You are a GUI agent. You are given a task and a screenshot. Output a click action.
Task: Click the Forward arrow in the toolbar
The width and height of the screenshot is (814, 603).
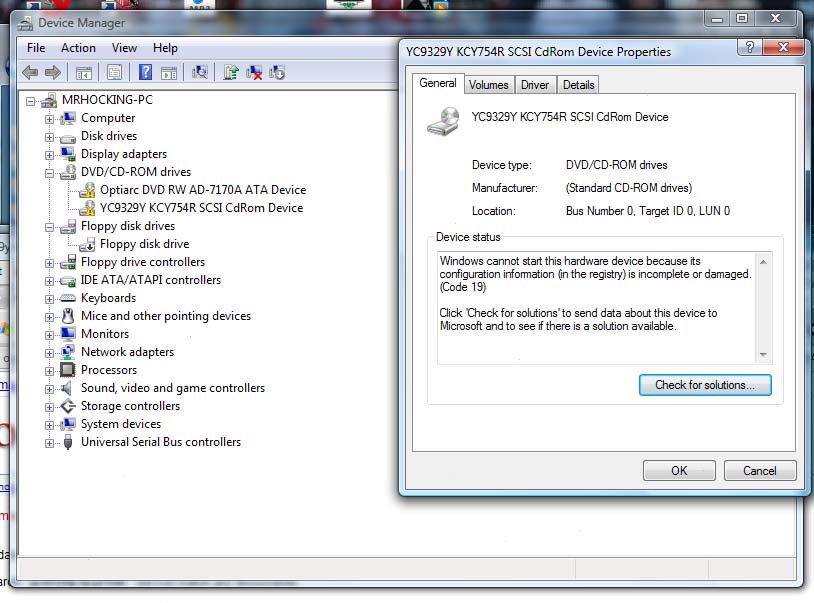[x=53, y=72]
